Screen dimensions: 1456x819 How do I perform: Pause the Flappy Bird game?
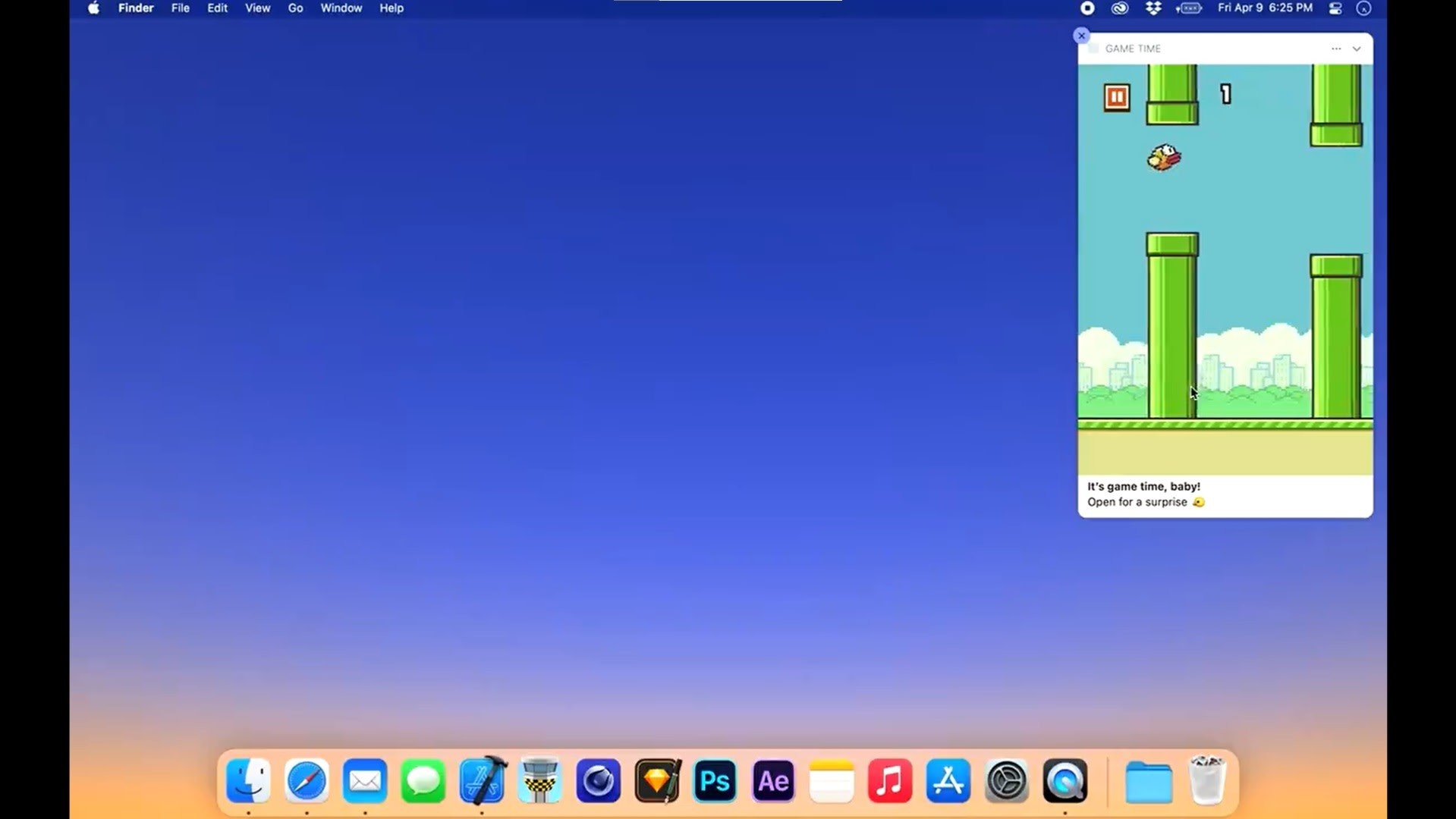point(1116,97)
